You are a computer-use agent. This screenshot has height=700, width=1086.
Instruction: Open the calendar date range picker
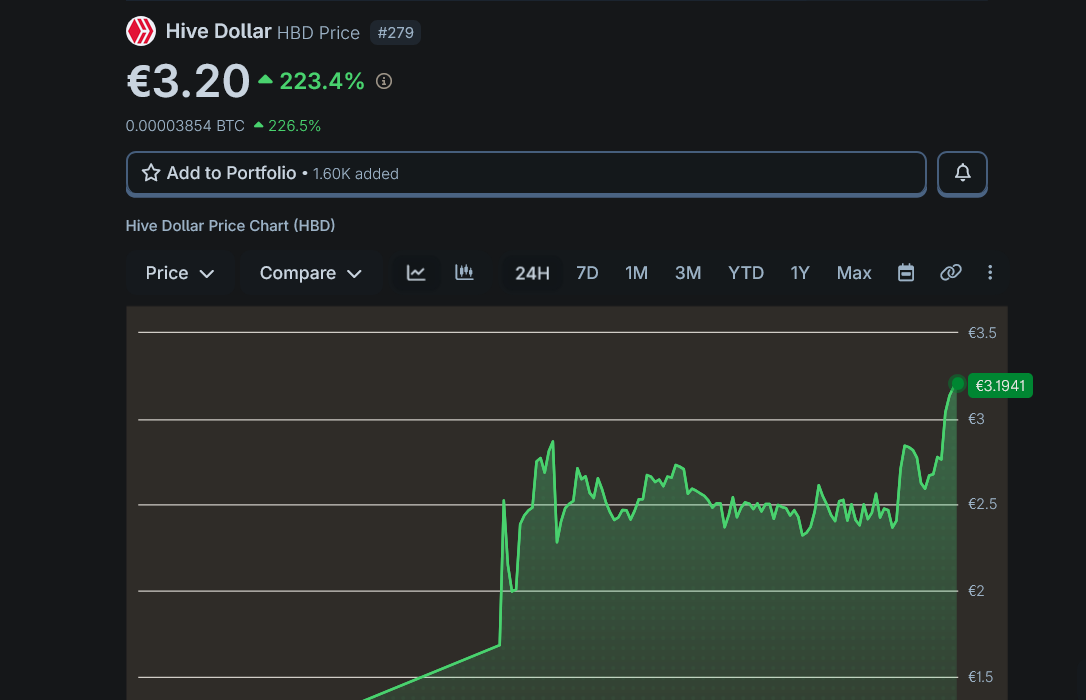(906, 273)
